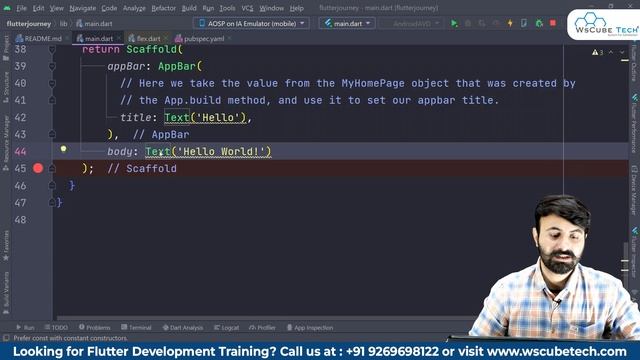This screenshot has height=360, width=640.
Task: Open the Logcat tool window
Action: (x=227, y=327)
